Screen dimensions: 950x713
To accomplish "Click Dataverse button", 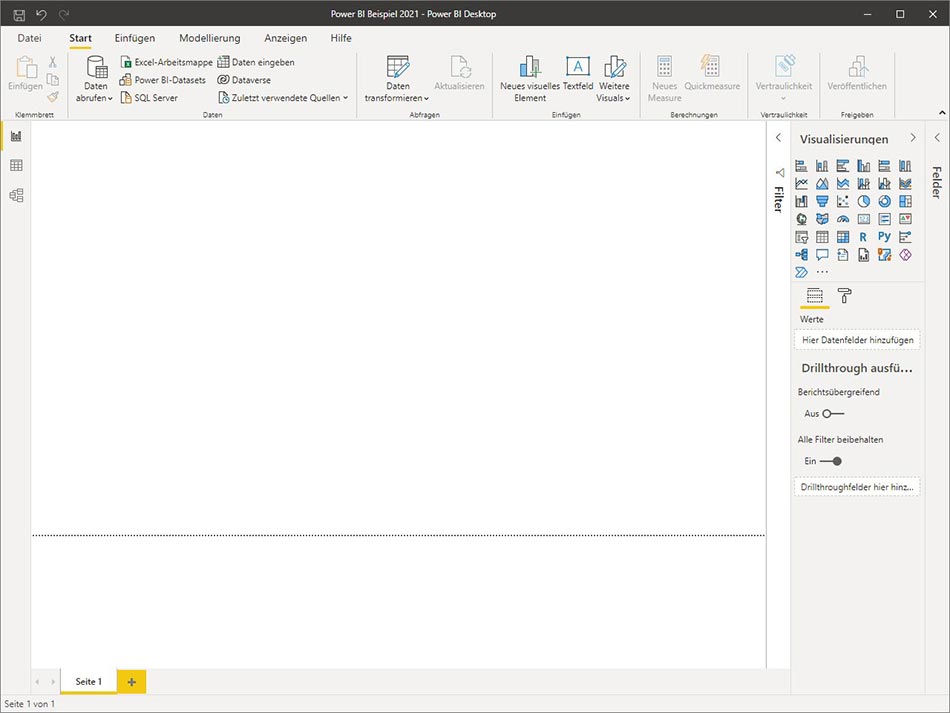I will pyautogui.click(x=244, y=80).
